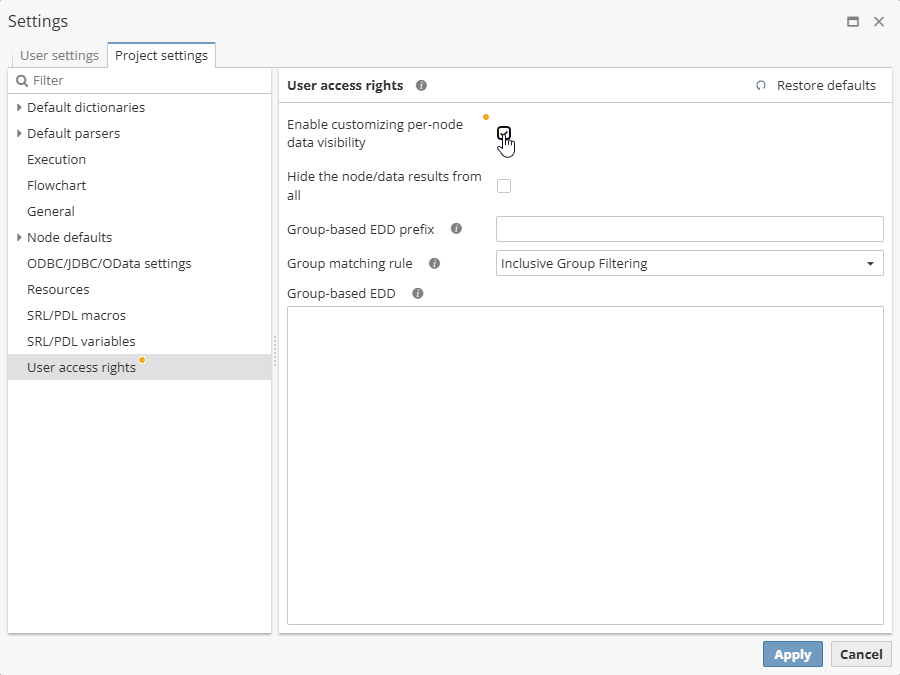
Task: Click the Apply button
Action: point(792,654)
